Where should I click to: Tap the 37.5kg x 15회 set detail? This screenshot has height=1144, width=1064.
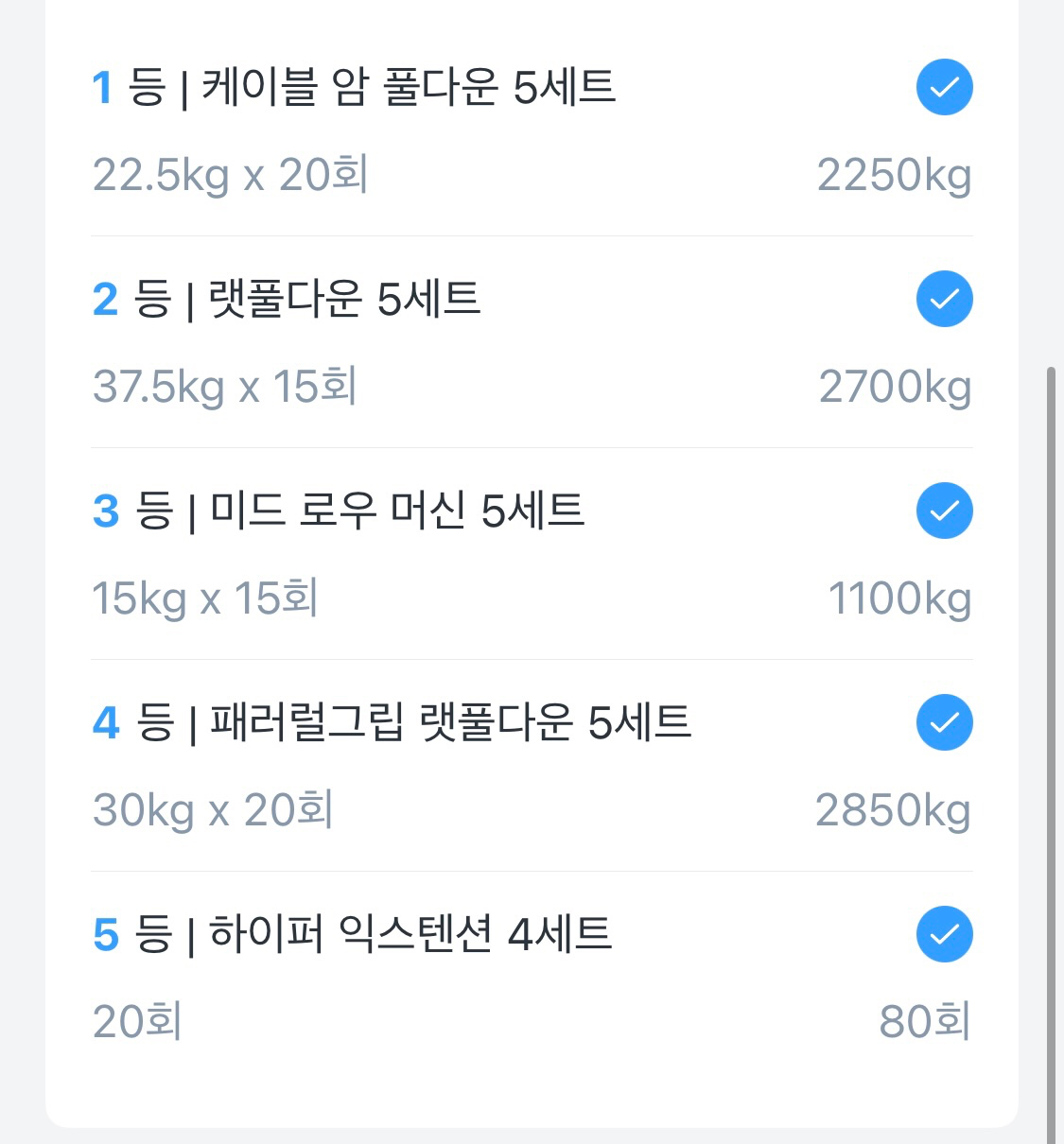click(x=224, y=387)
